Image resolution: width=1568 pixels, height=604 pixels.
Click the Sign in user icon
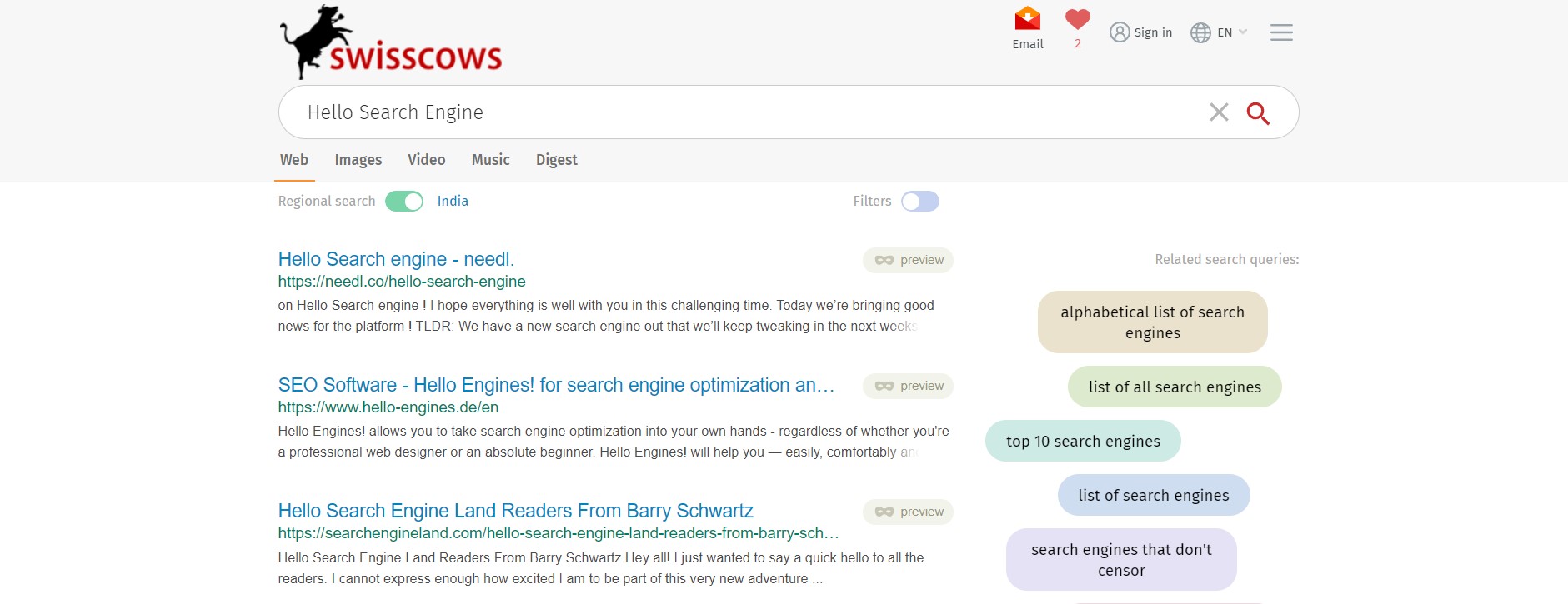(x=1120, y=32)
